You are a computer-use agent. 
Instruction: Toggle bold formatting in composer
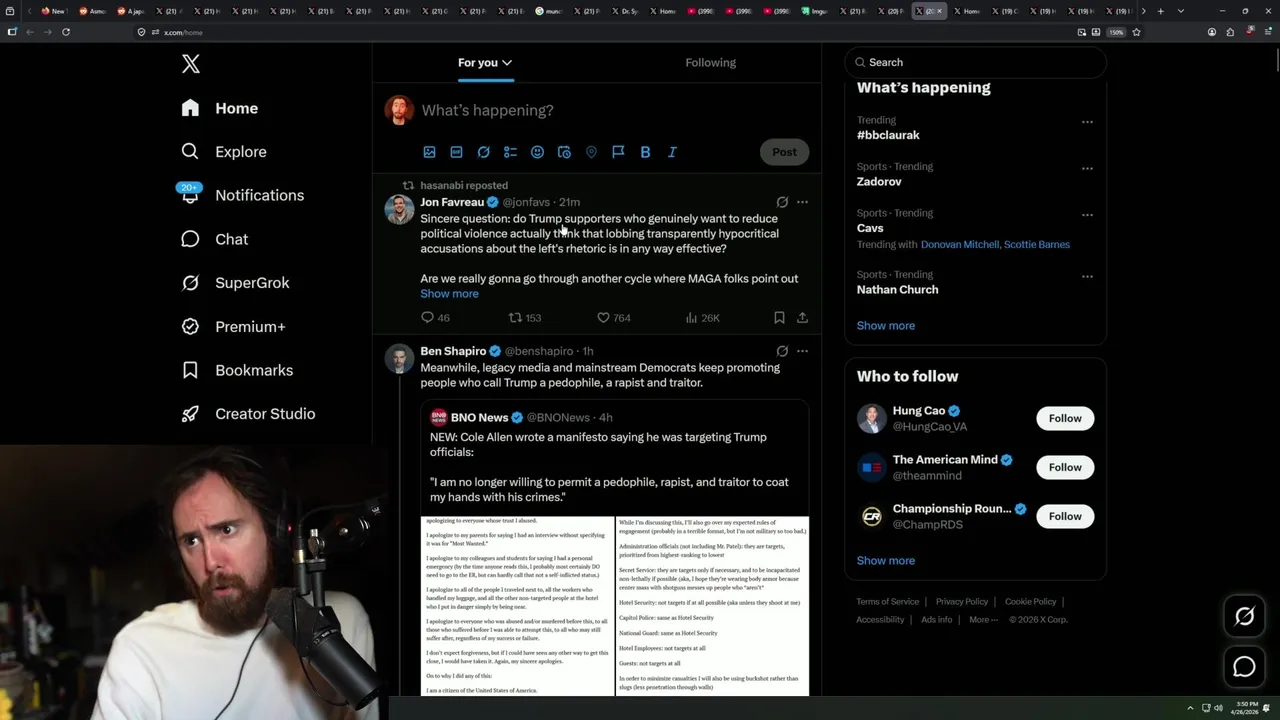coord(645,152)
